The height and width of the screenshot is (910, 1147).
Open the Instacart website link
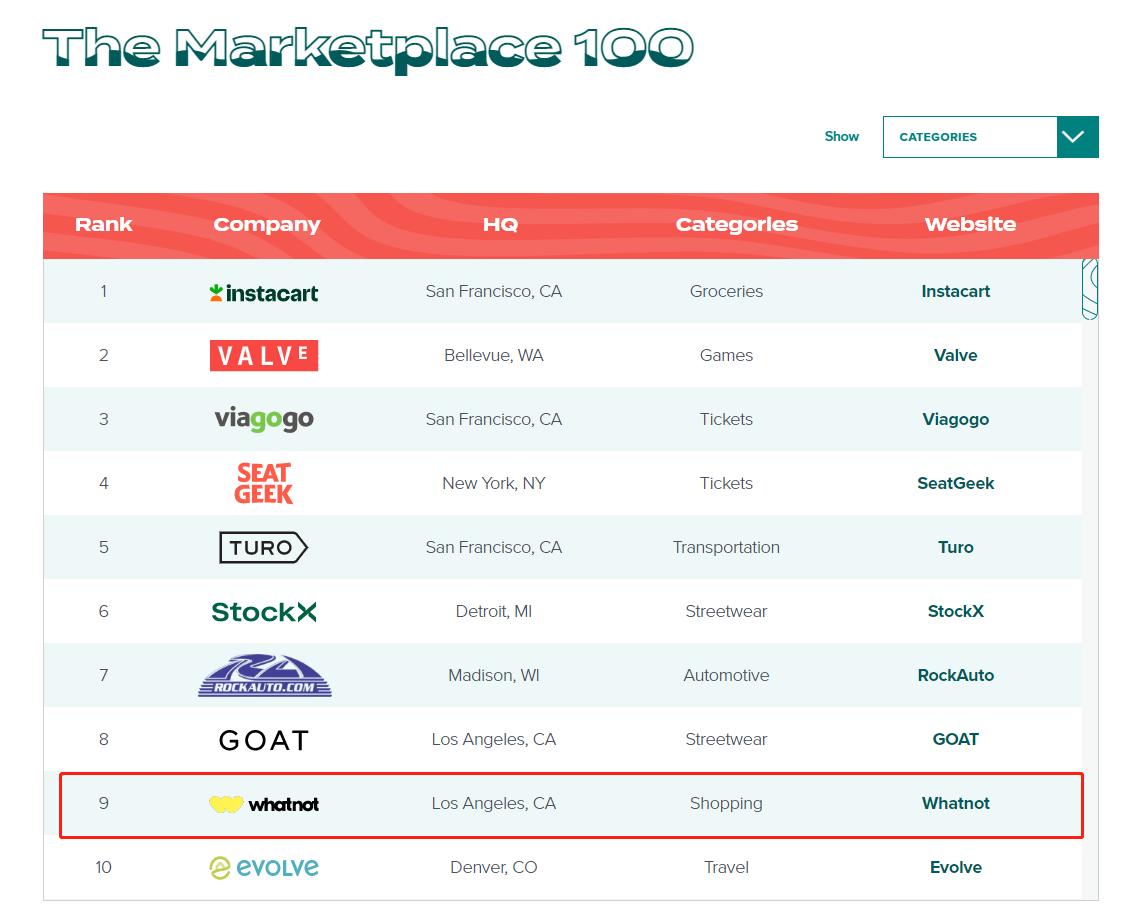tap(955, 292)
